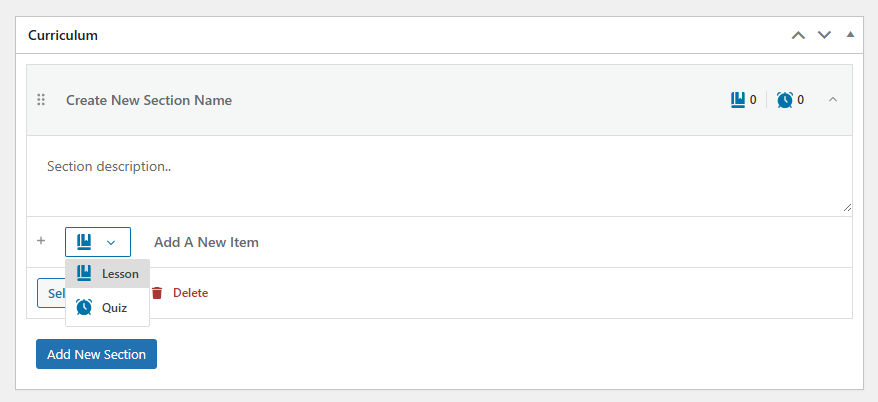Click the red trash icon next to Delete
878x402 pixels.
click(157, 293)
